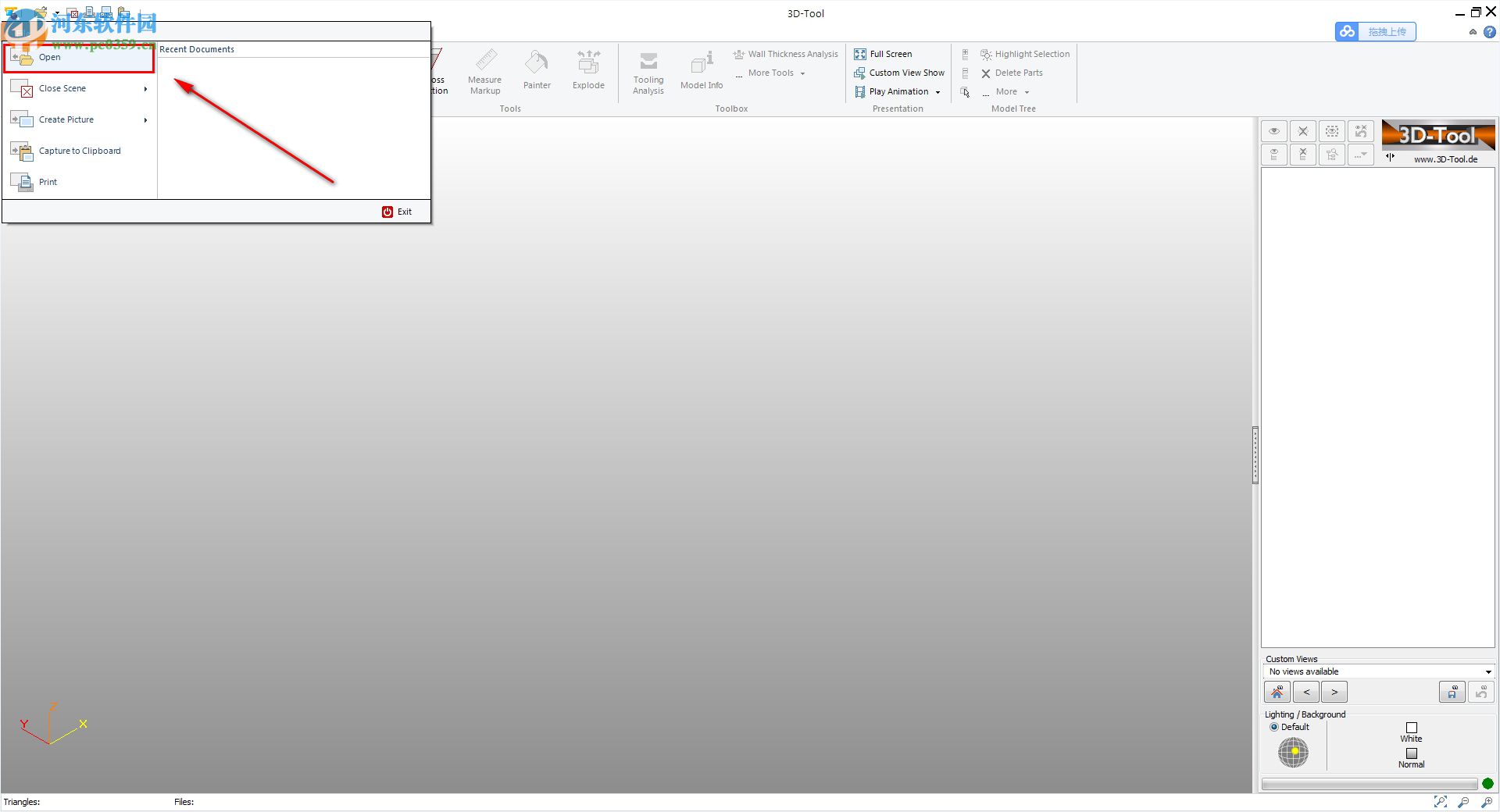The image size is (1500, 812).
Task: Expand the Play Animation dropdown arrow
Action: 937,91
